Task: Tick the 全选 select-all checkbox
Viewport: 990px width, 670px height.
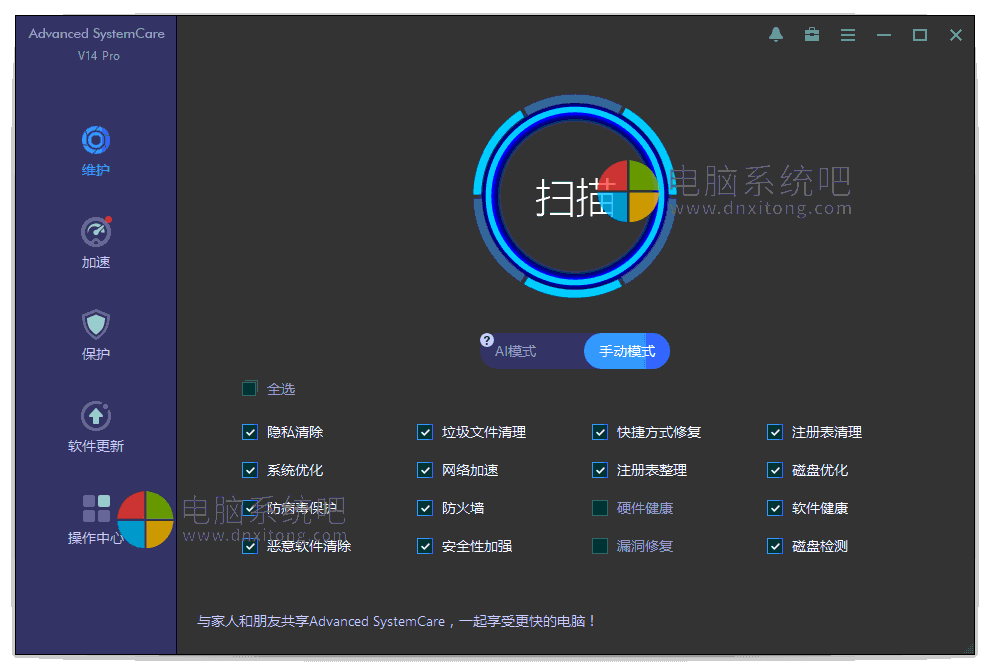Action: 250,388
